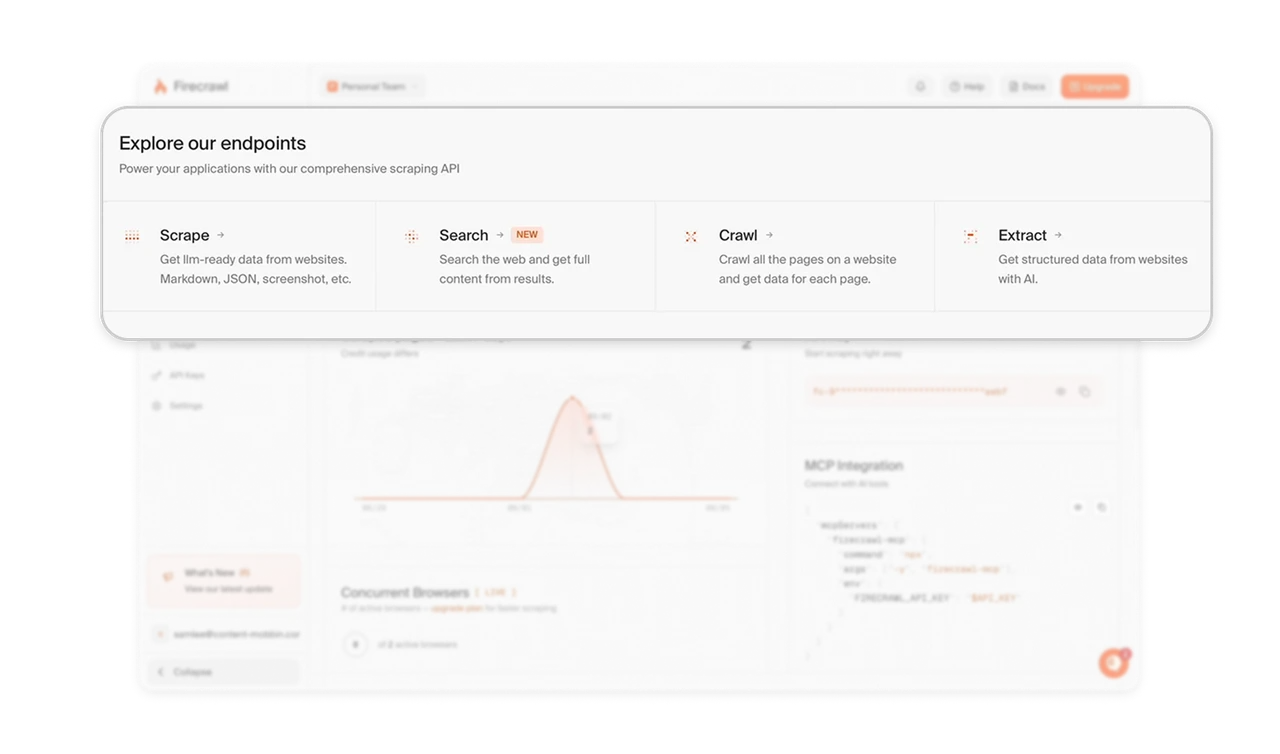Click the orange Upgrade button
1280x754 pixels.
[x=1095, y=87]
